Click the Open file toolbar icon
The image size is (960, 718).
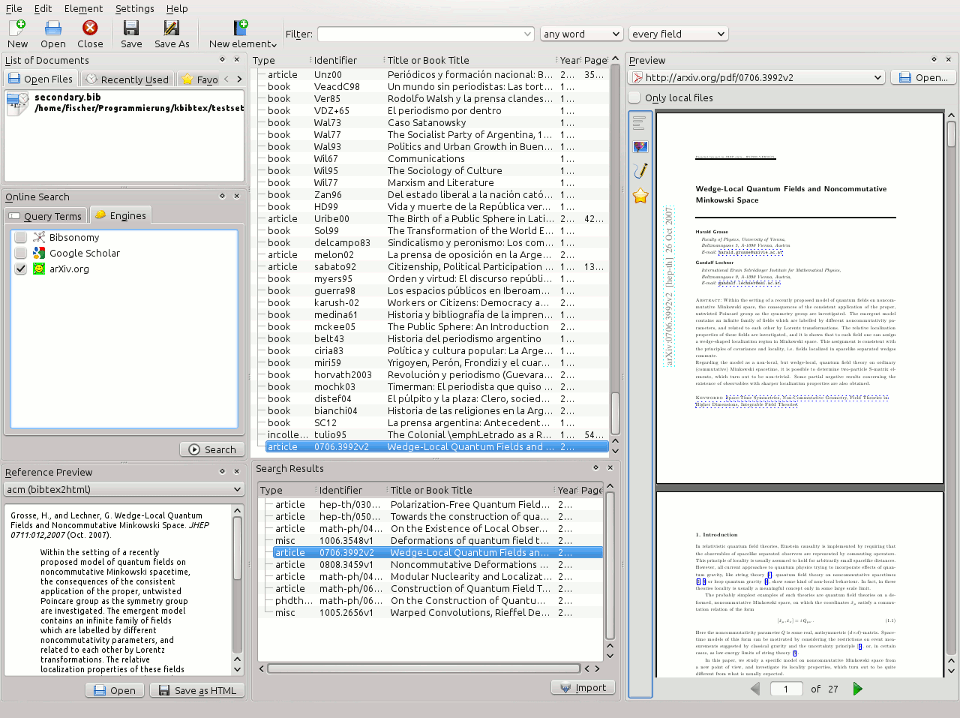(53, 34)
